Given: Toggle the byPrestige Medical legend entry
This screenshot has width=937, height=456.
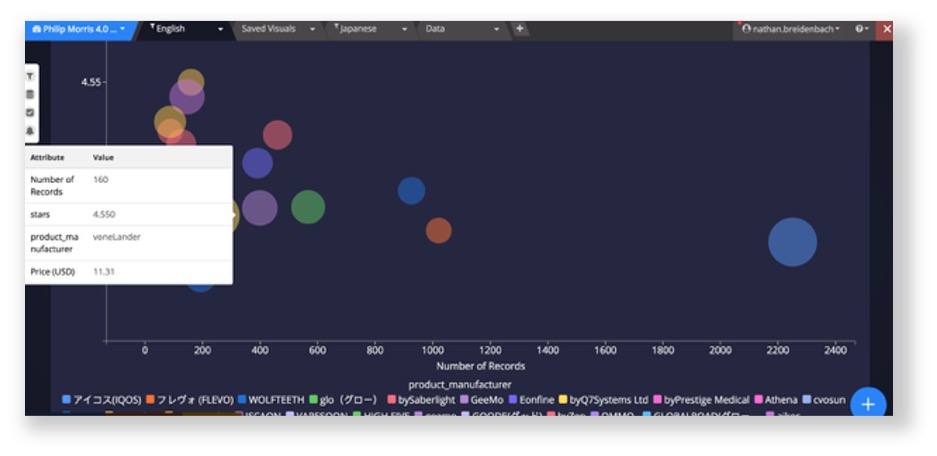Looking at the screenshot, I should point(701,400).
